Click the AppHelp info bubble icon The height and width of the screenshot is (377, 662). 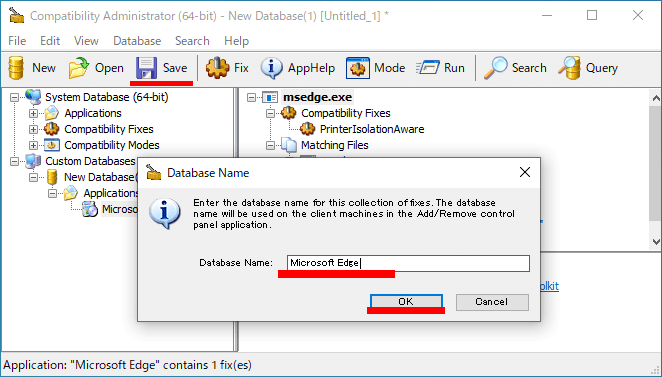coord(271,68)
